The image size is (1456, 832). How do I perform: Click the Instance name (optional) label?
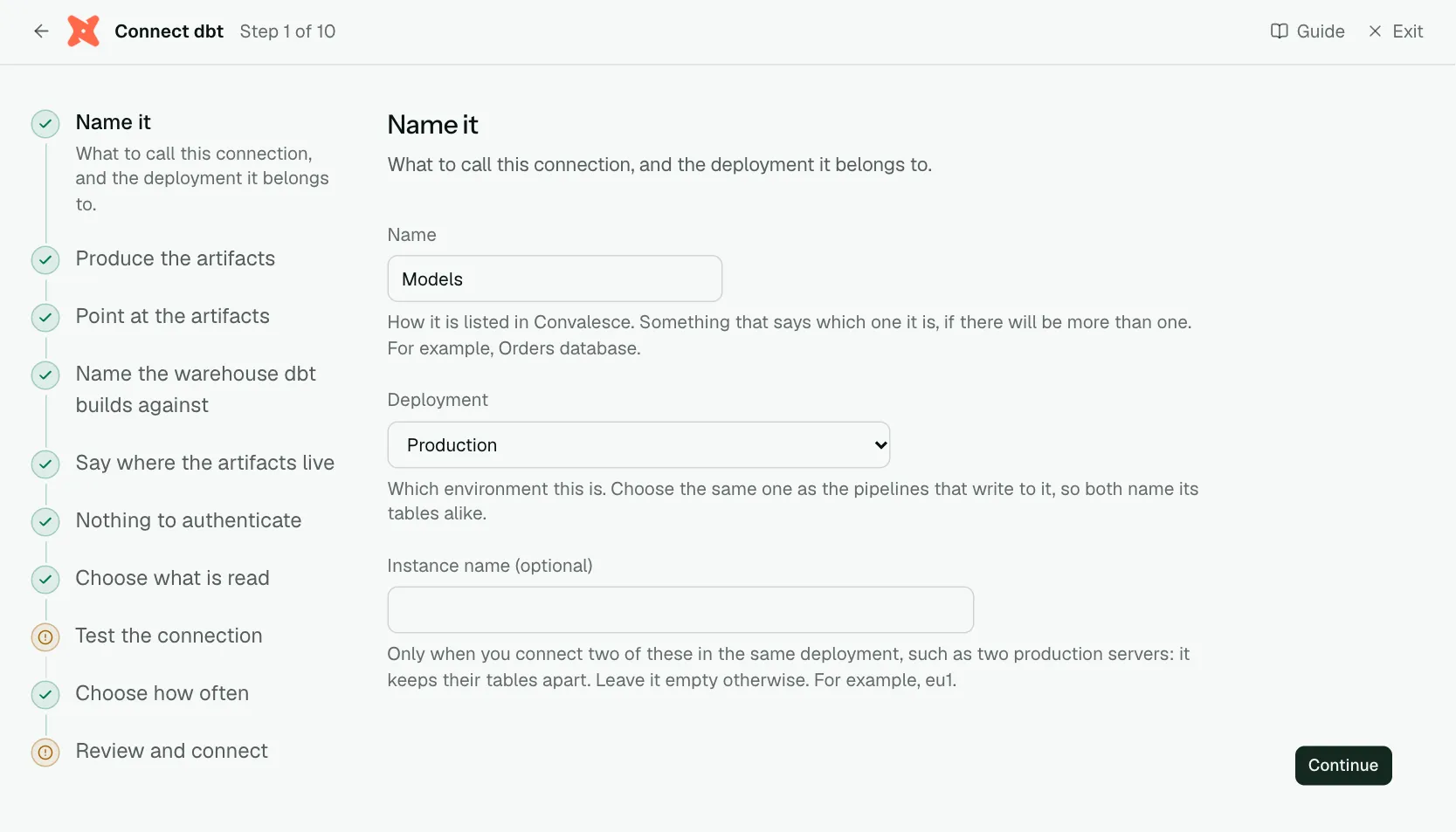(x=490, y=566)
